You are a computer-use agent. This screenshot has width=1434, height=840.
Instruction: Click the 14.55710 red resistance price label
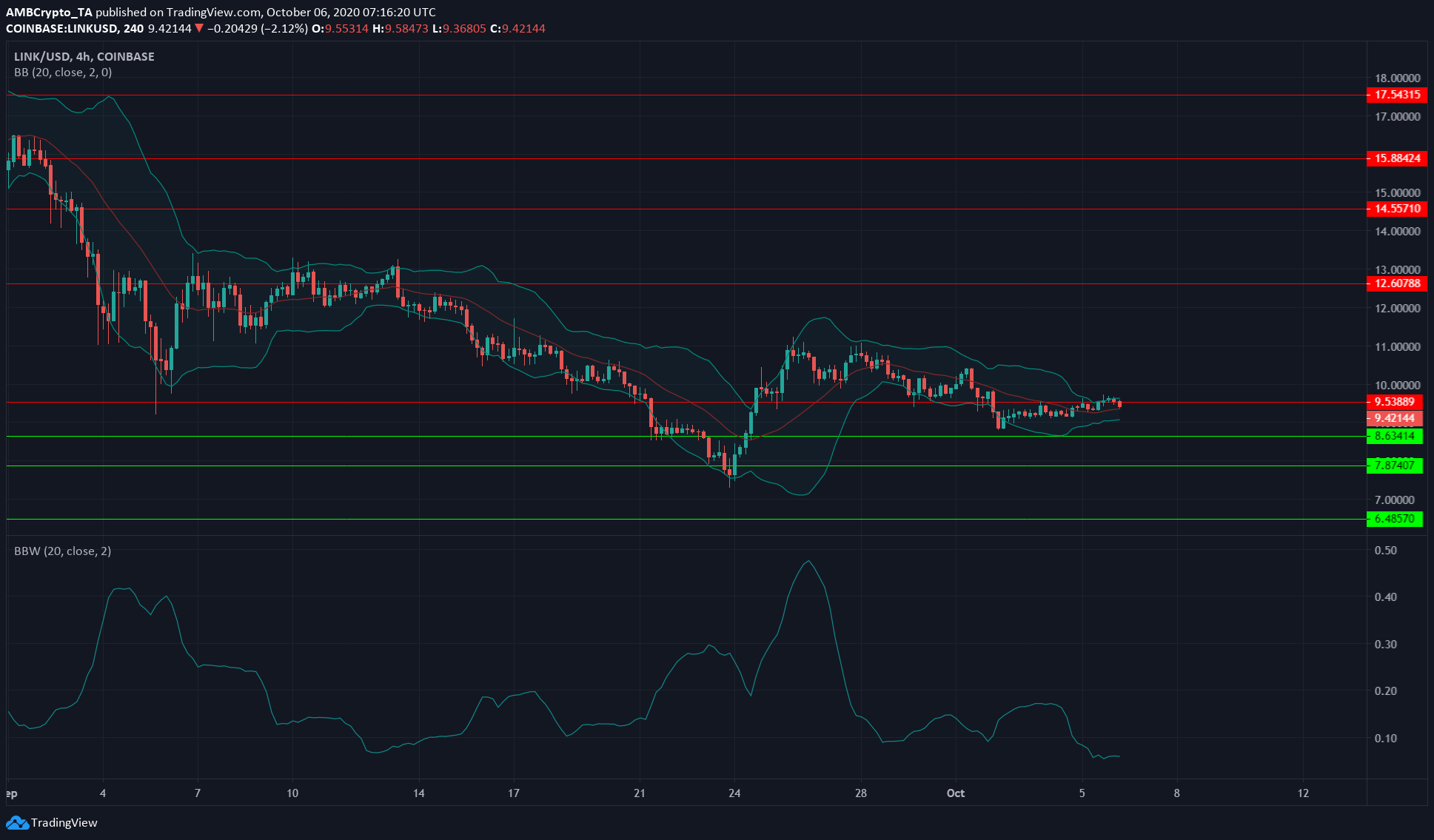(1396, 209)
